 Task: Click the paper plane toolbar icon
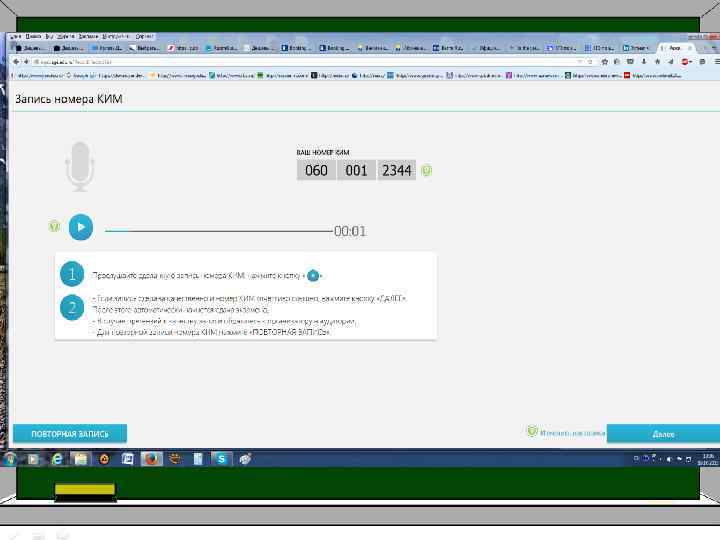tap(671, 62)
